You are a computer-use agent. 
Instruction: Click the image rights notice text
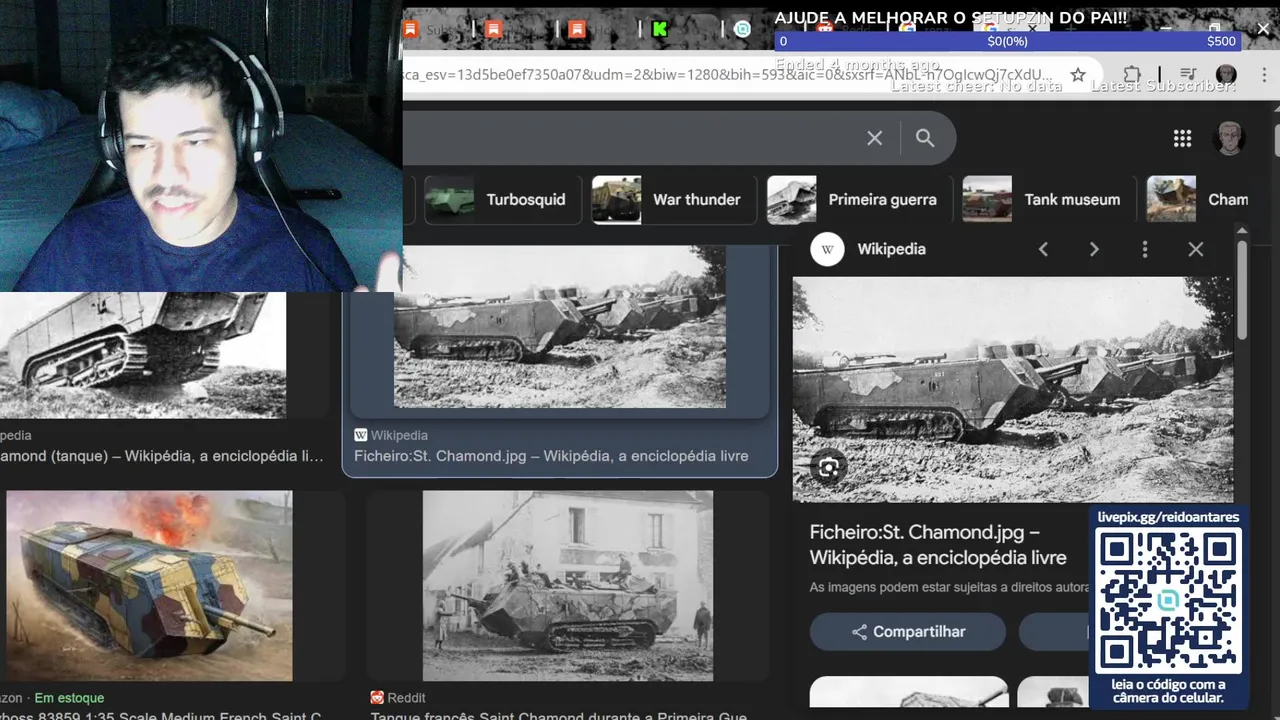point(949,587)
